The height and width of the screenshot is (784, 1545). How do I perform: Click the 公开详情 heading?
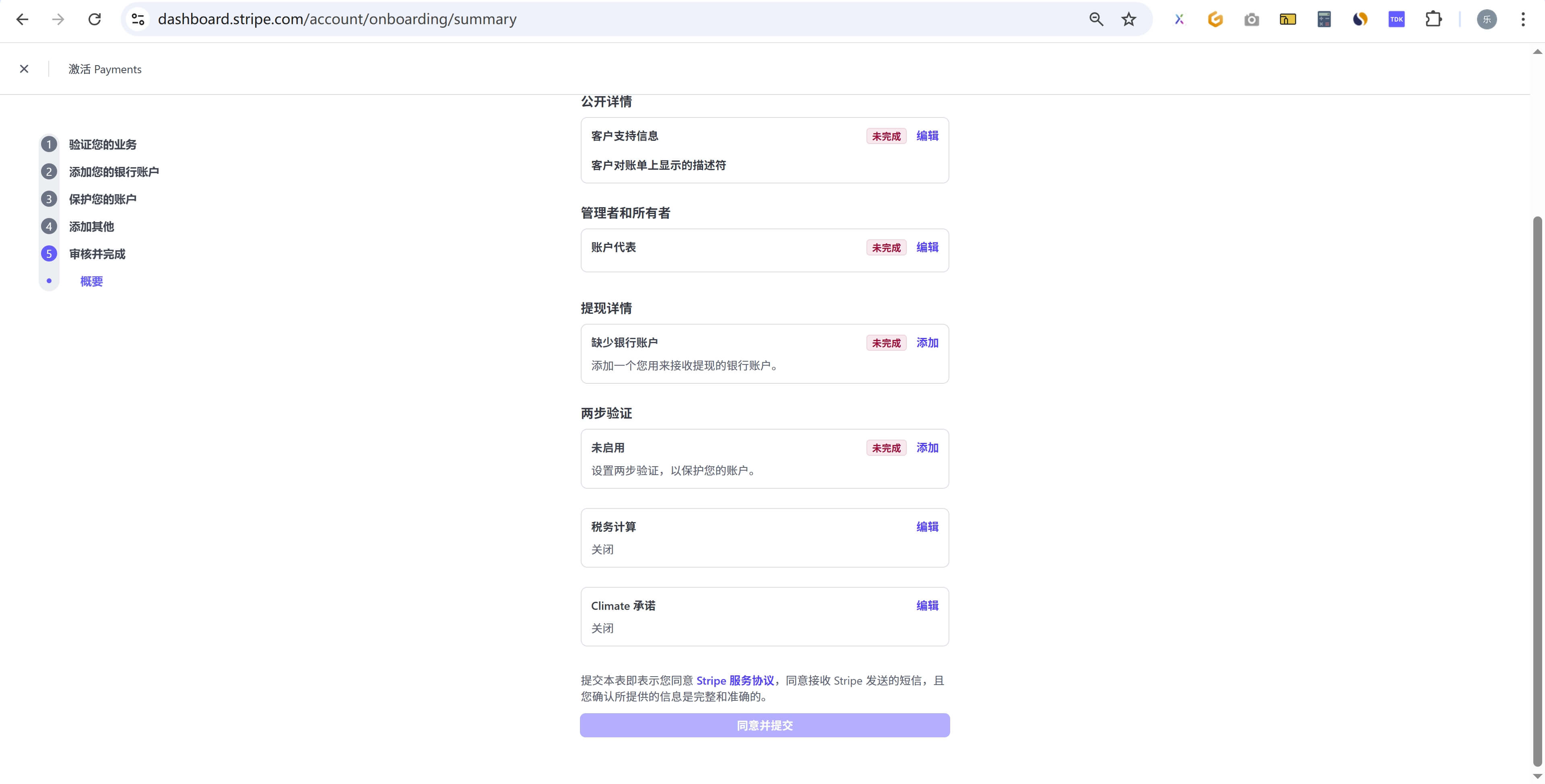point(606,102)
